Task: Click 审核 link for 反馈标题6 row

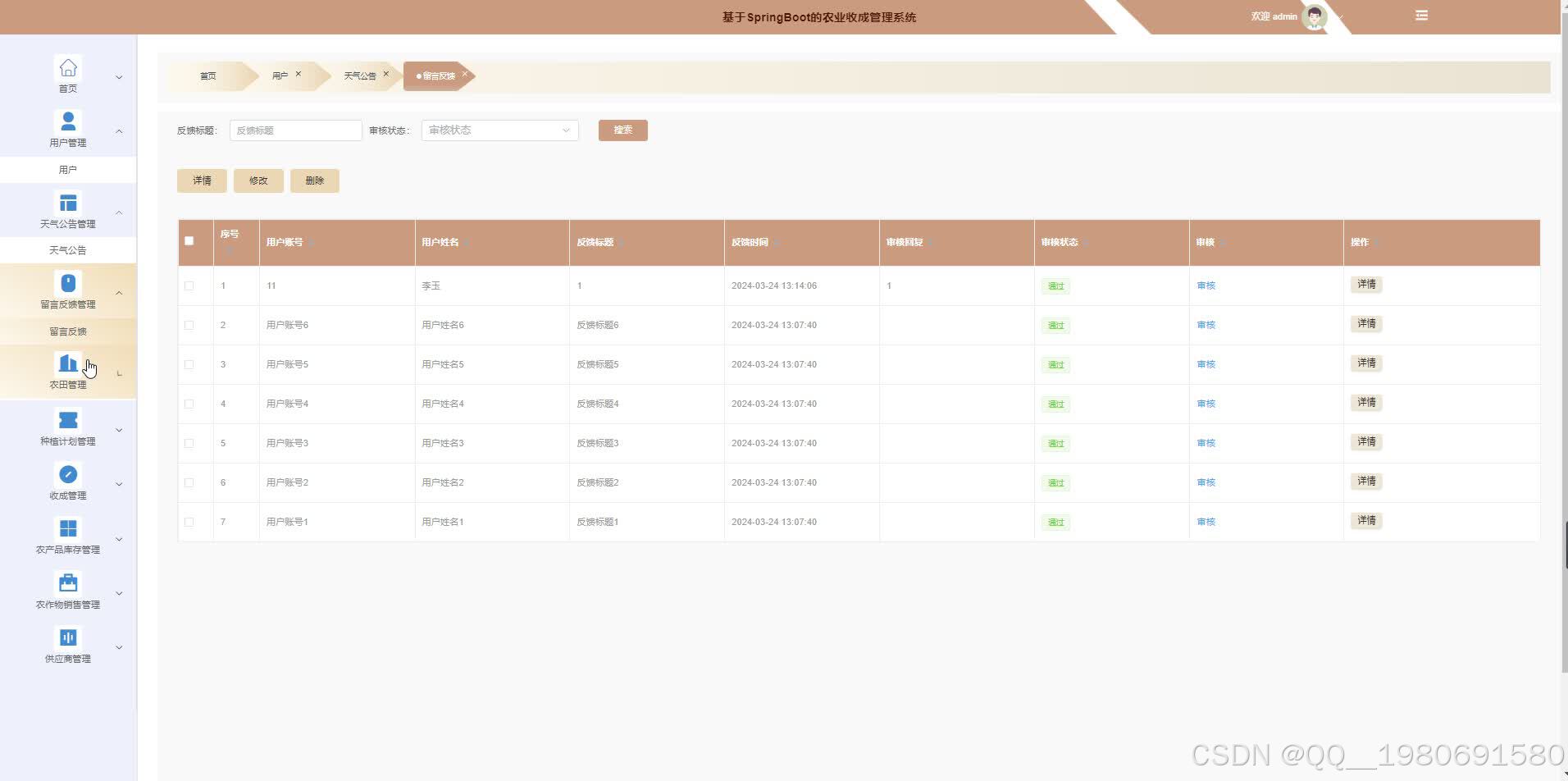Action: click(1206, 325)
